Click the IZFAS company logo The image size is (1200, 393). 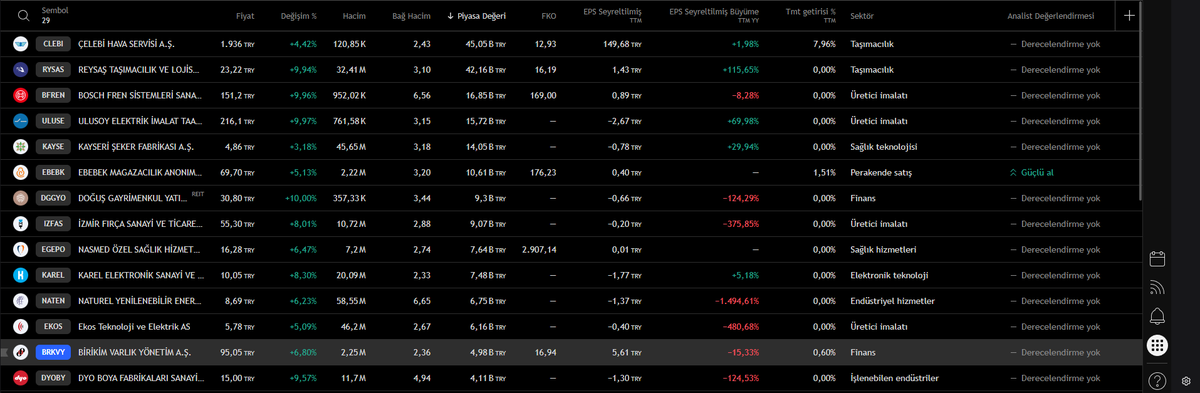click(21, 224)
